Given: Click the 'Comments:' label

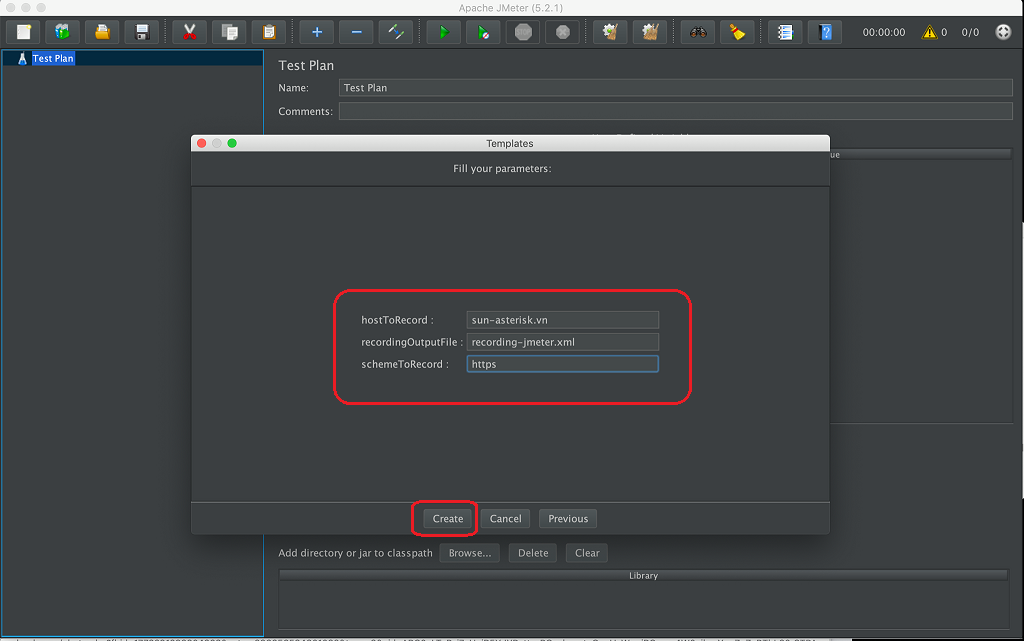Looking at the screenshot, I should click(x=305, y=111).
